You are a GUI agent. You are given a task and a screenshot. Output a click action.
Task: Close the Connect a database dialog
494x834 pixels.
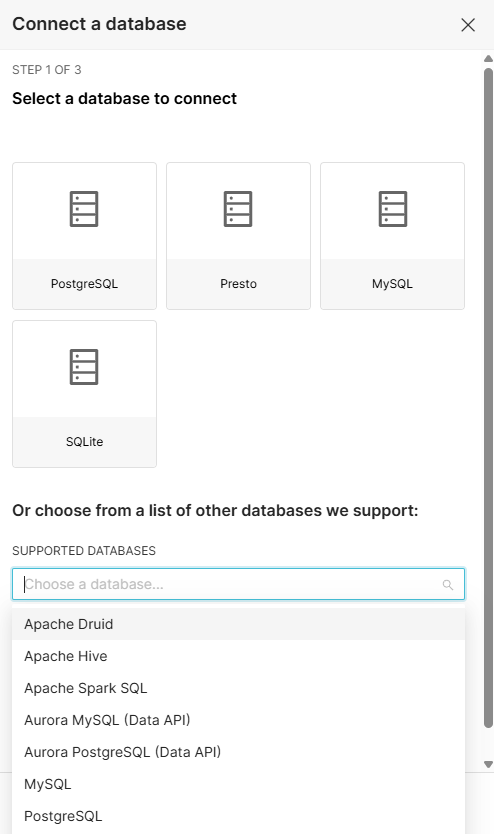468,24
